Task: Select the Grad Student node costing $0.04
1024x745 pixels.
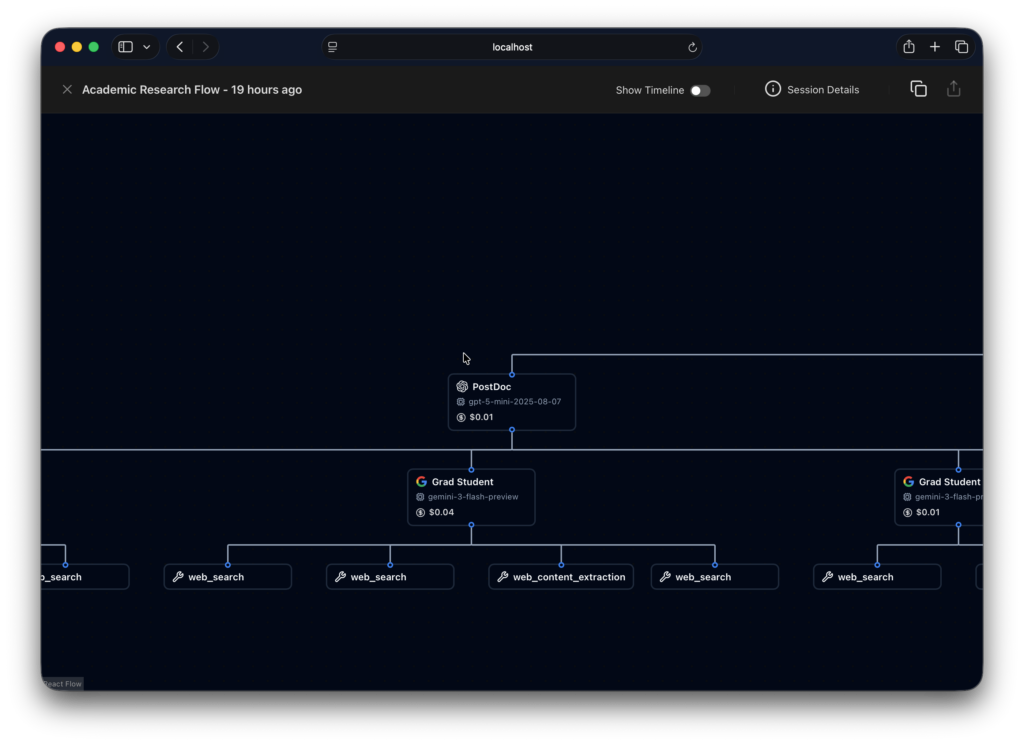Action: point(471,497)
